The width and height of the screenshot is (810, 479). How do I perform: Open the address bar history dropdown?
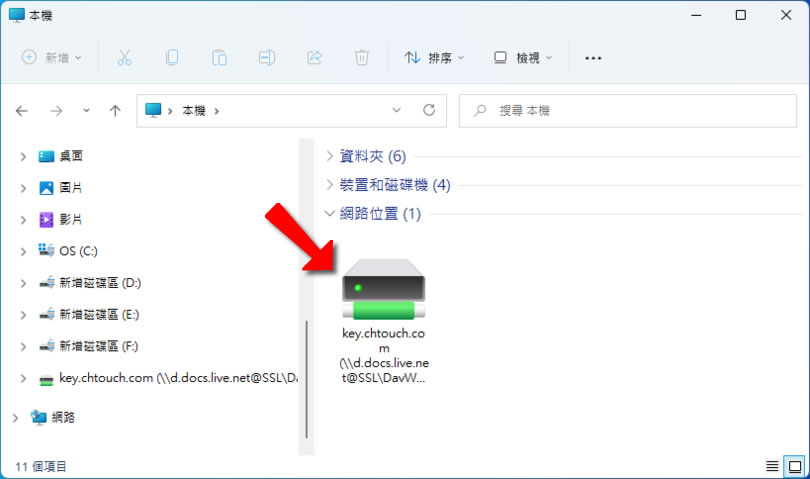click(x=396, y=110)
